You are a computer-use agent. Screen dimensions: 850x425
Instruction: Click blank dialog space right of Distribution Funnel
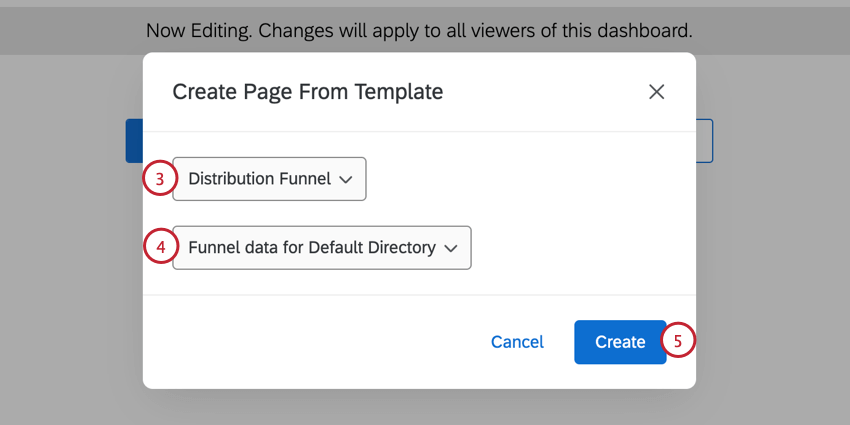(520, 179)
